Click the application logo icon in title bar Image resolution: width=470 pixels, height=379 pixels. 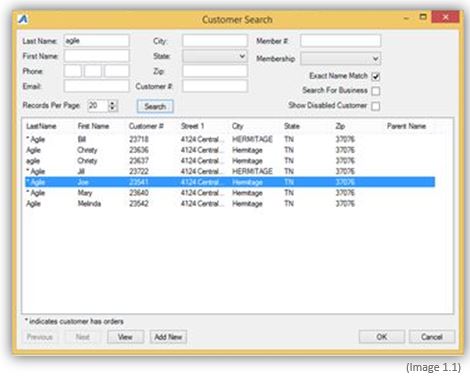point(23,19)
